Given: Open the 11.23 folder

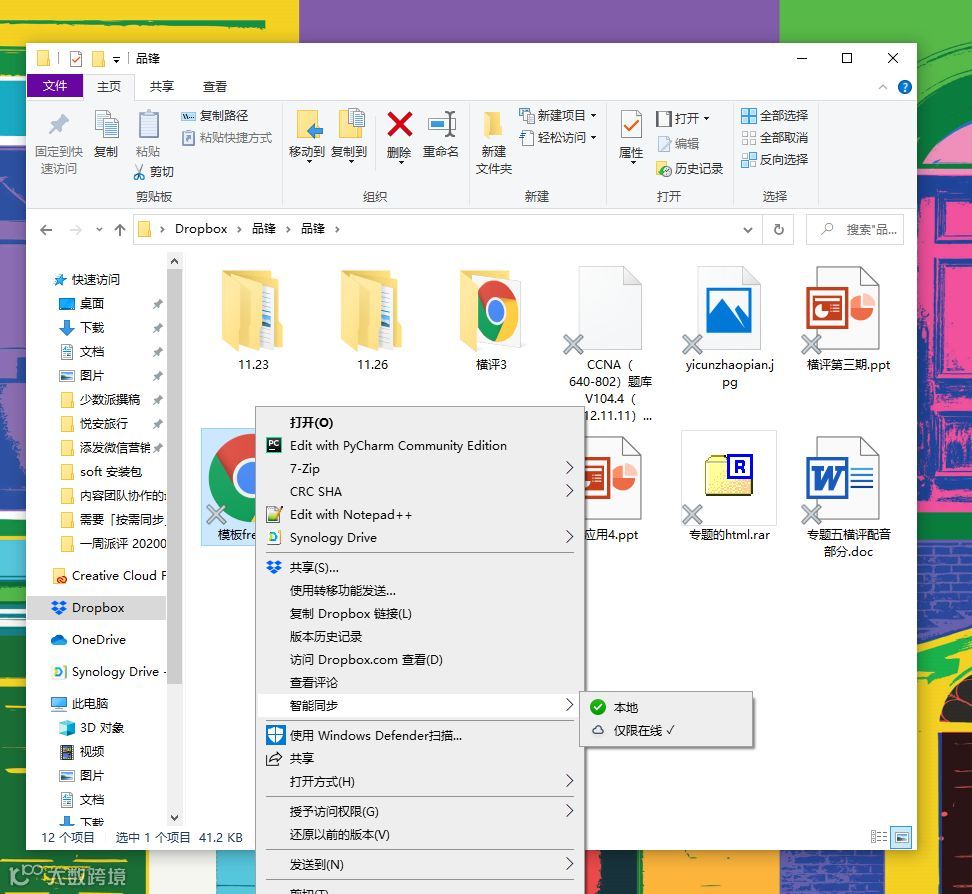Looking at the screenshot, I should point(253,320).
